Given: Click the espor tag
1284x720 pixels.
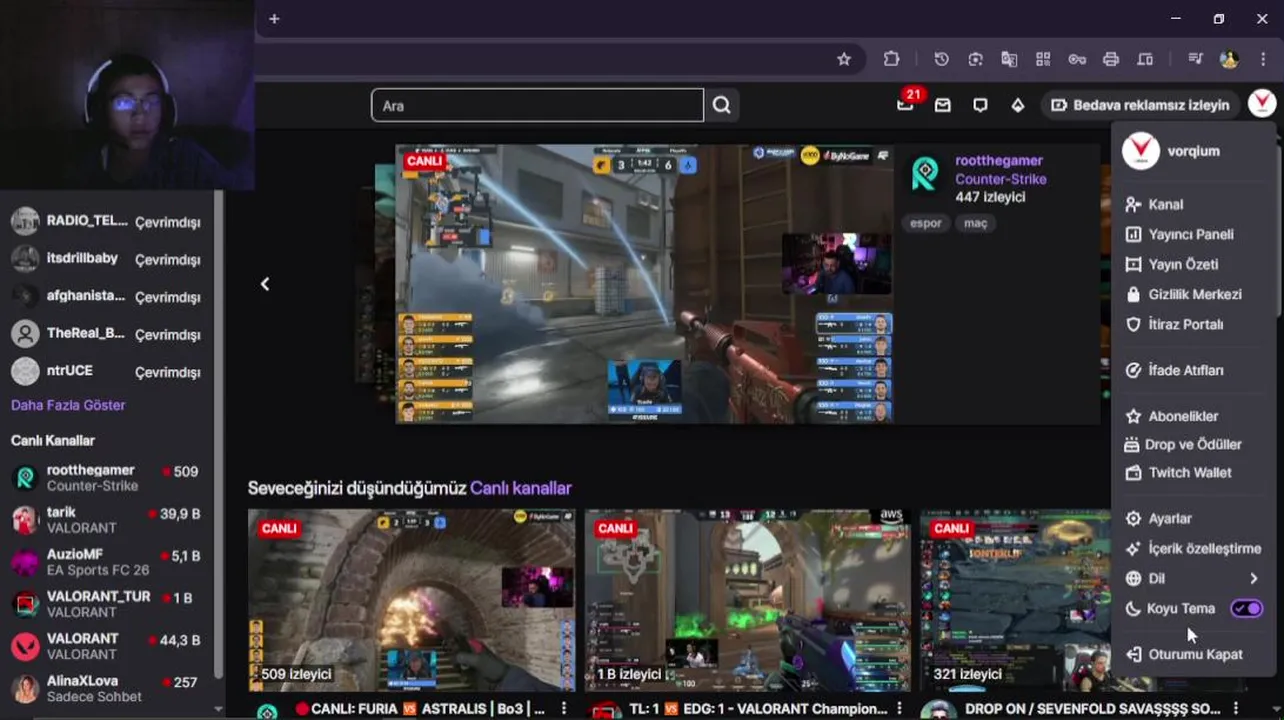Looking at the screenshot, I should [x=926, y=223].
